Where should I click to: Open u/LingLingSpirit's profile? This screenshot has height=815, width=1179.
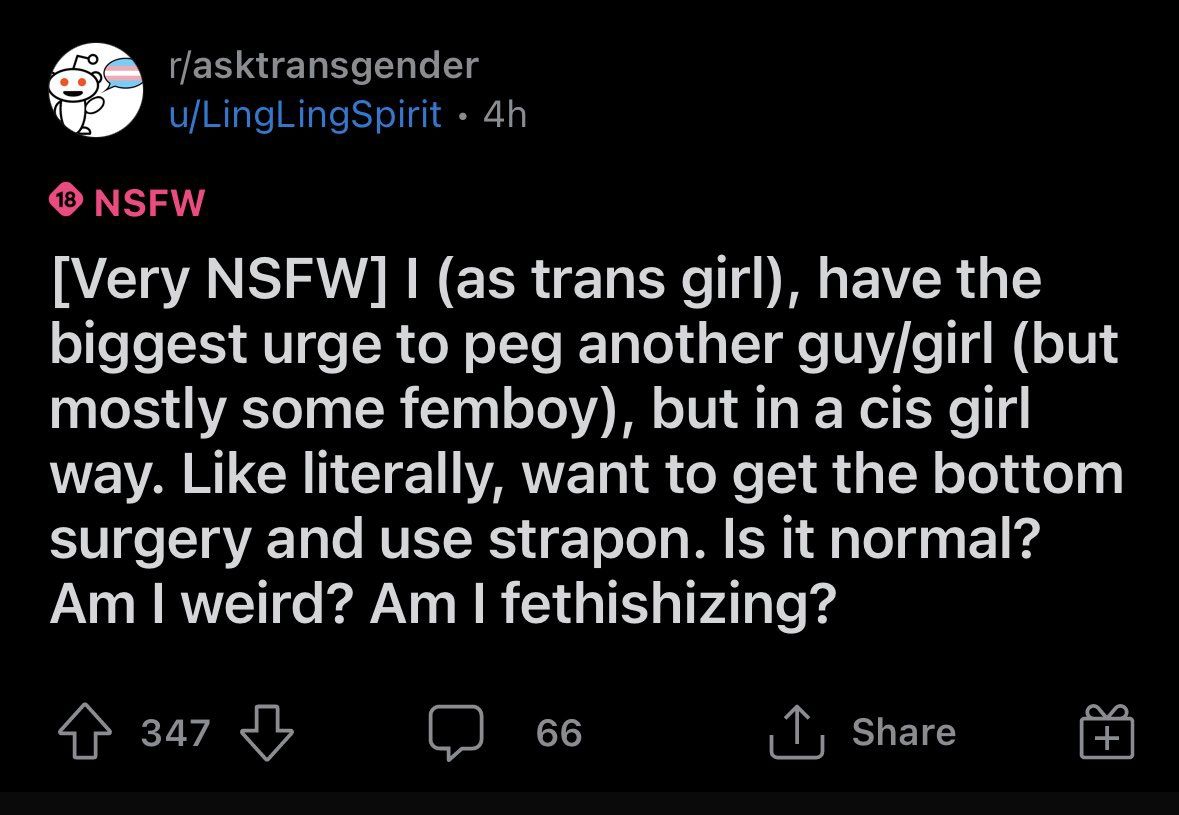pos(305,114)
